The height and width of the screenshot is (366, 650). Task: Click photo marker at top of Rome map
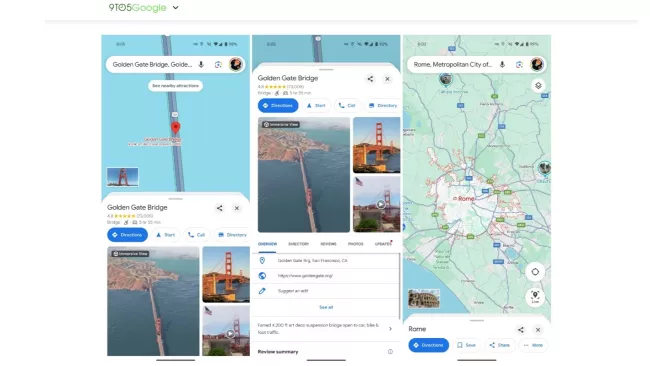coord(446,79)
